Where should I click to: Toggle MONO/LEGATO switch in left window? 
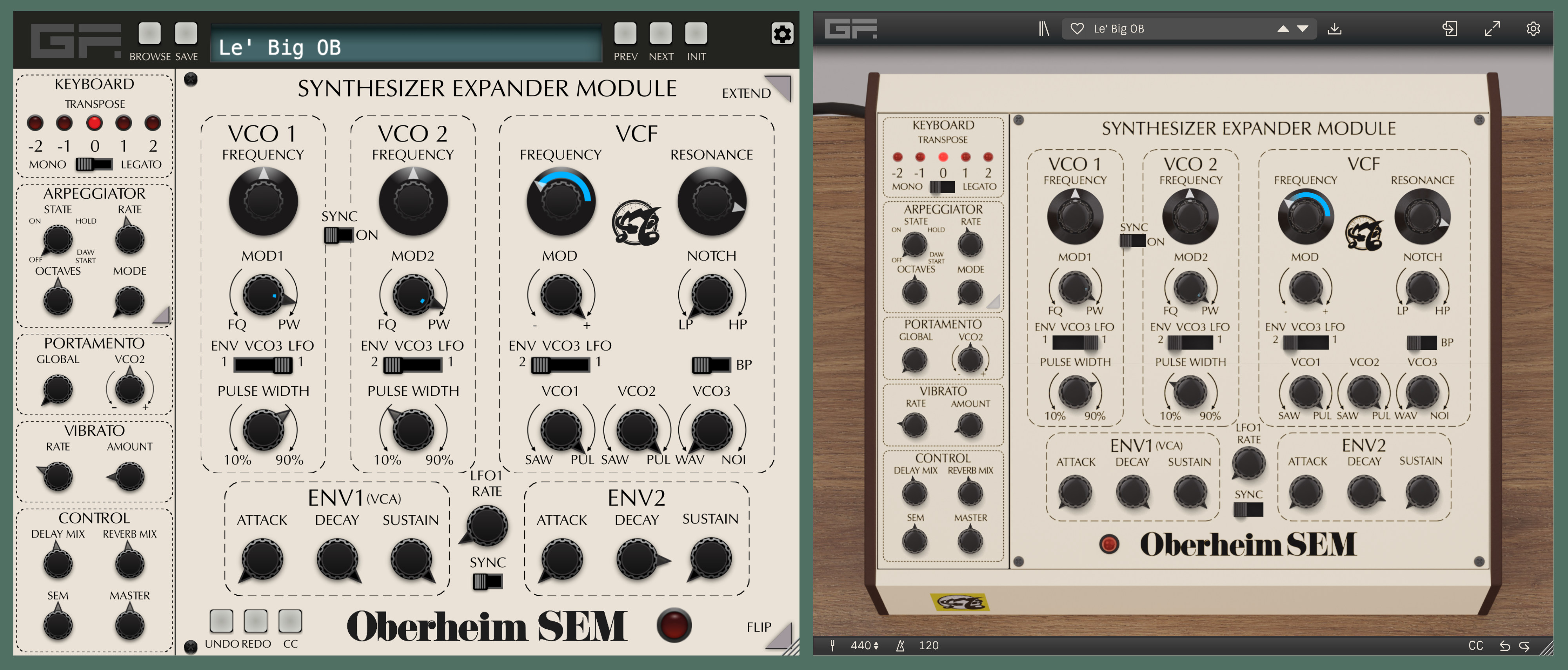pyautogui.click(x=94, y=164)
